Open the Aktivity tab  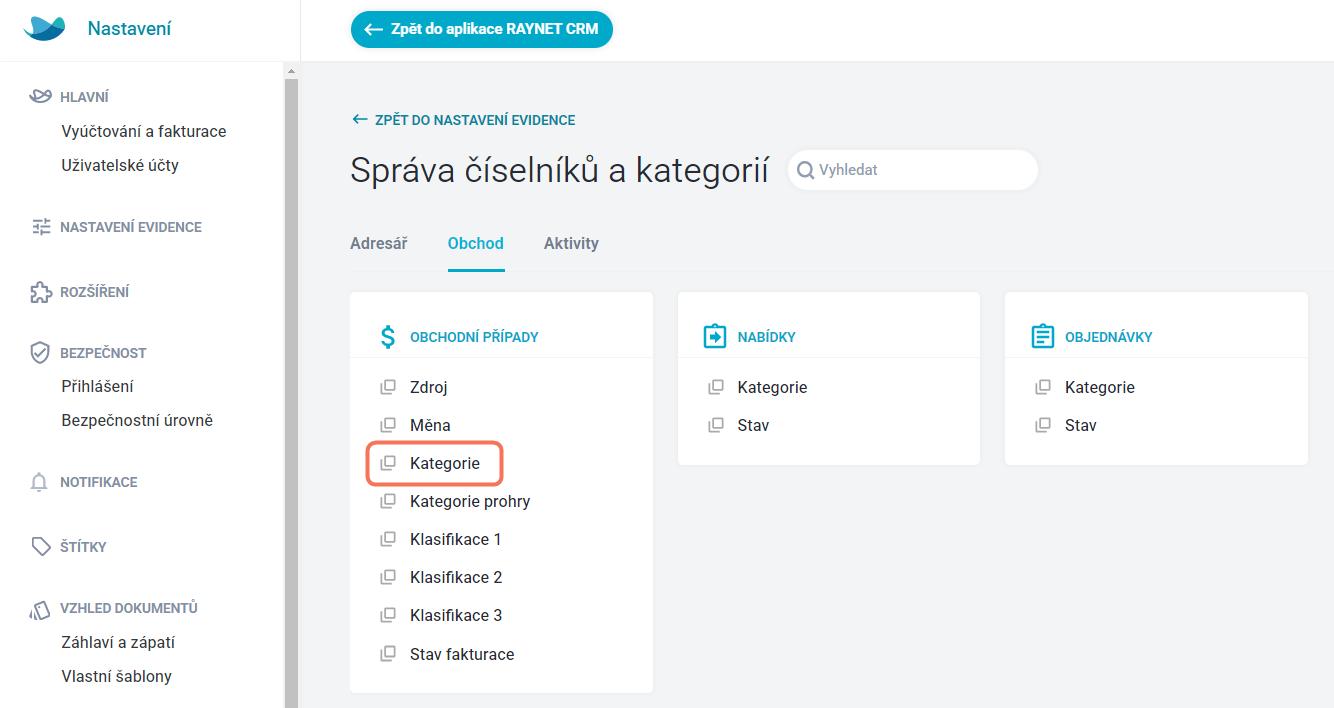click(571, 243)
